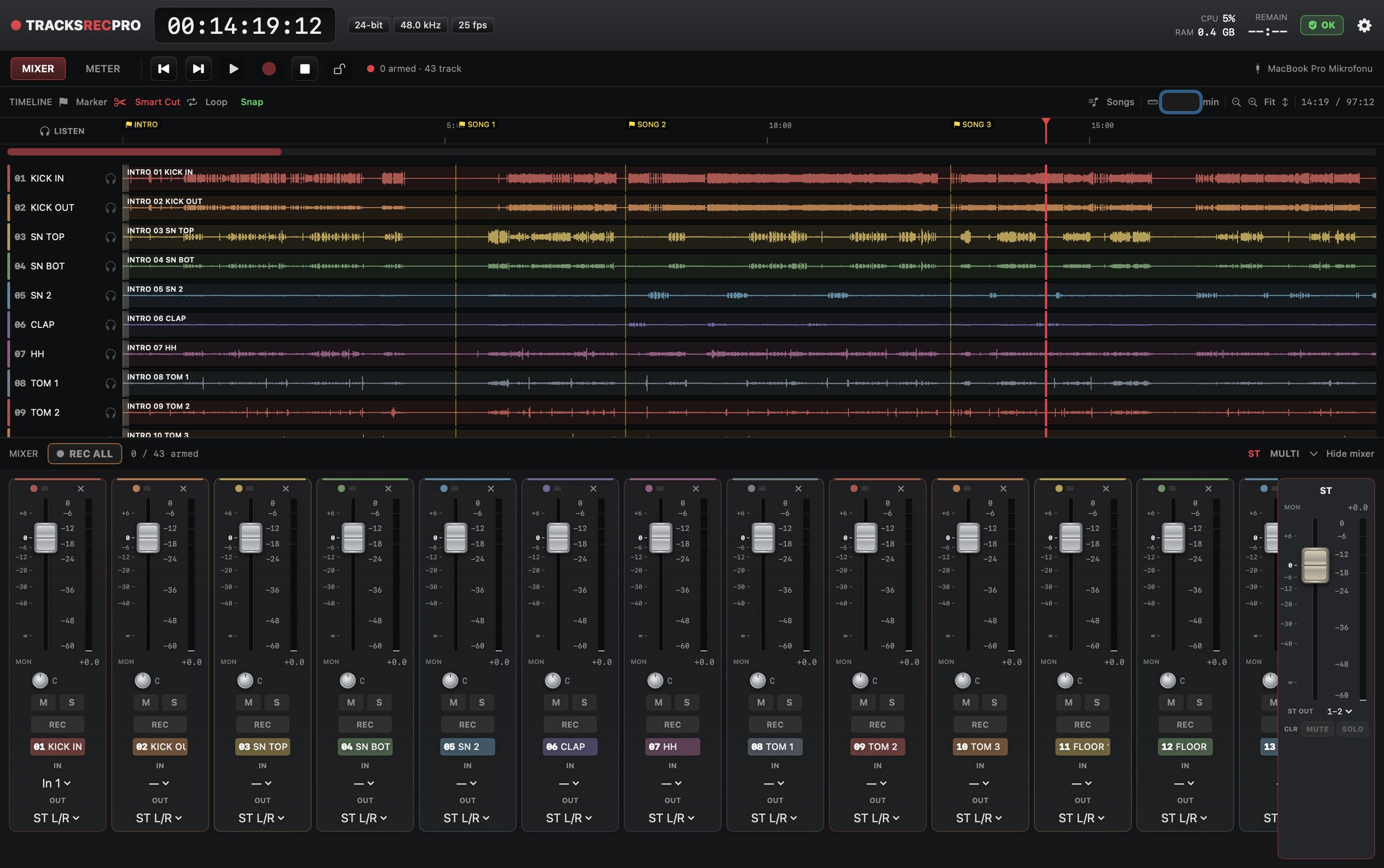Listen to the TOM 2 track headphone
The height and width of the screenshot is (868, 1384).
click(110, 413)
